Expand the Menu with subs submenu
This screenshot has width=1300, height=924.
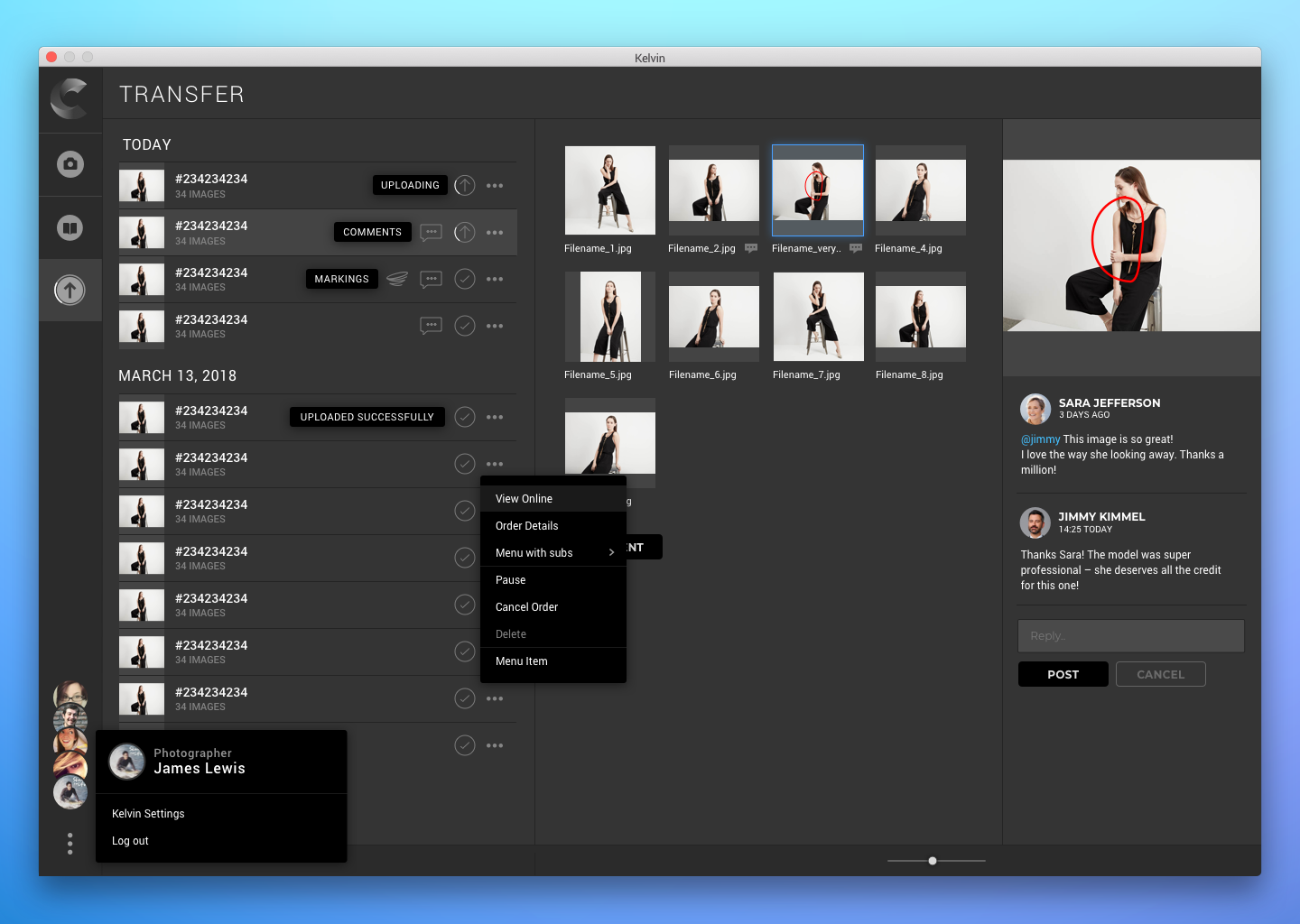552,553
